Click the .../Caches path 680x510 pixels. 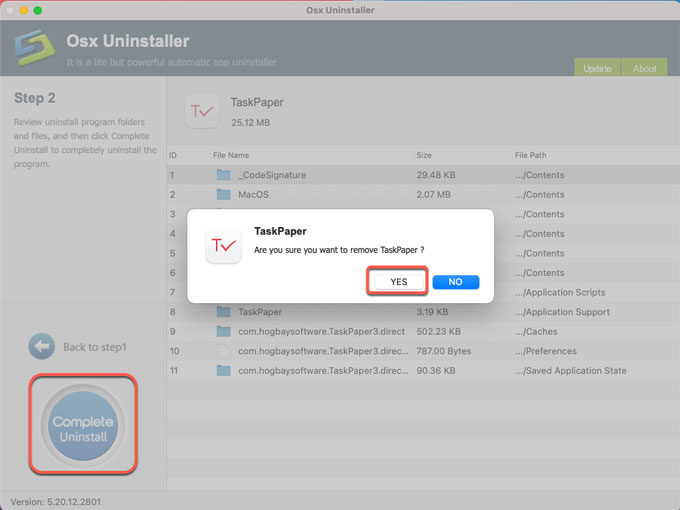click(x=536, y=331)
